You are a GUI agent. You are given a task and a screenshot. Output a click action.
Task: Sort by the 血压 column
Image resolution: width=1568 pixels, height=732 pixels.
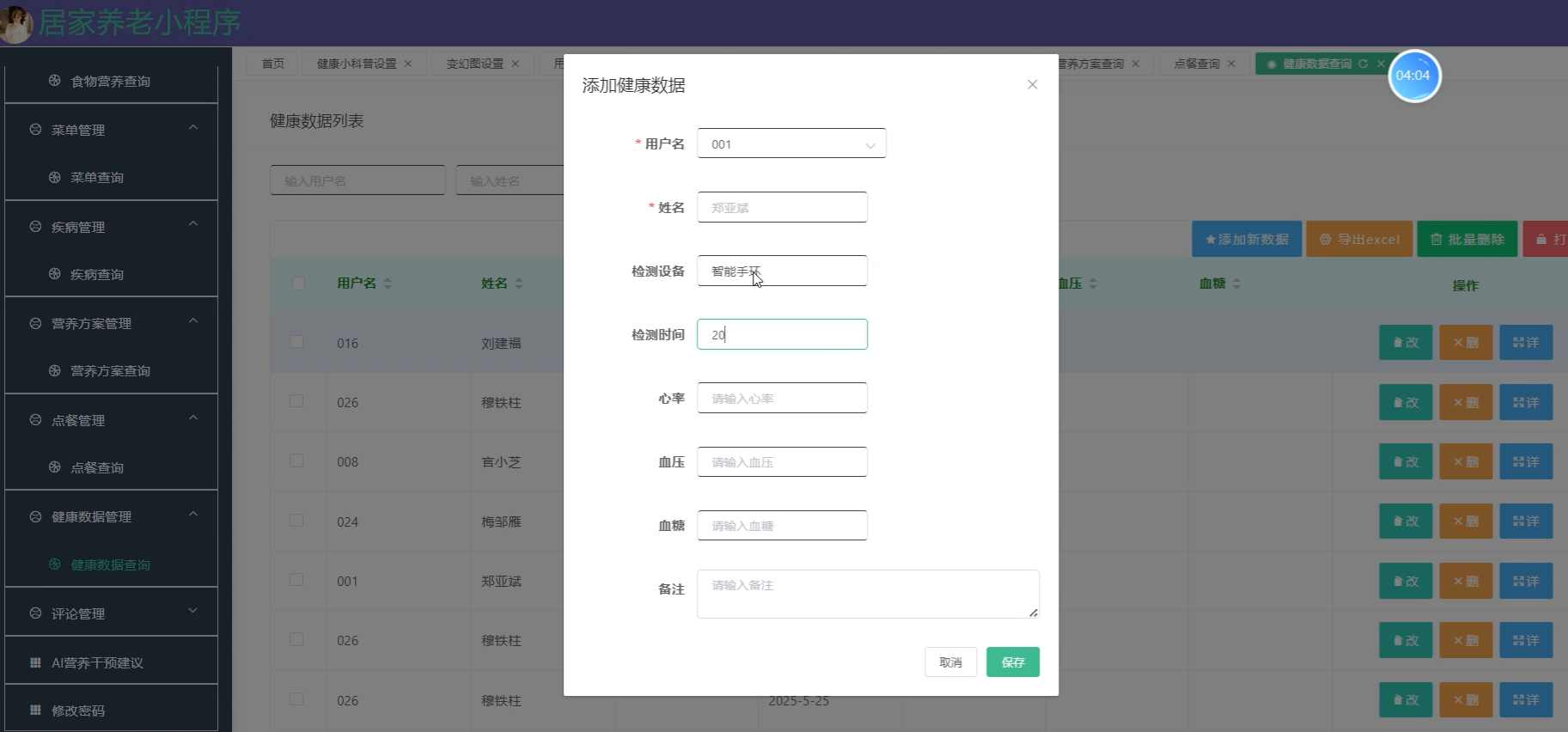[x=1093, y=284]
